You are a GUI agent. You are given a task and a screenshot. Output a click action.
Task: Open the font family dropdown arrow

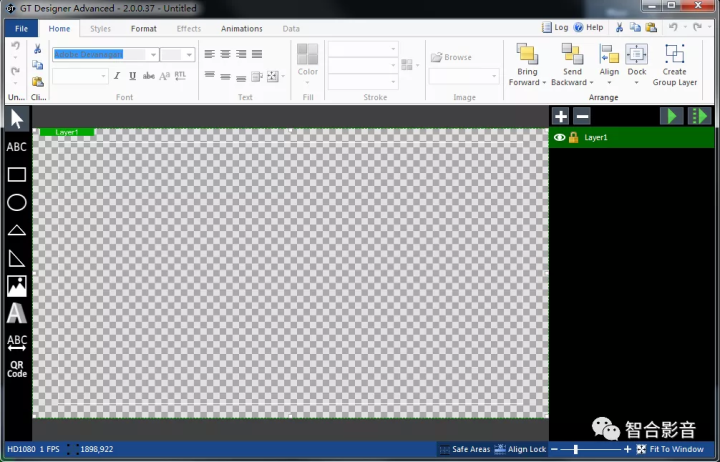pyautogui.click(x=153, y=55)
